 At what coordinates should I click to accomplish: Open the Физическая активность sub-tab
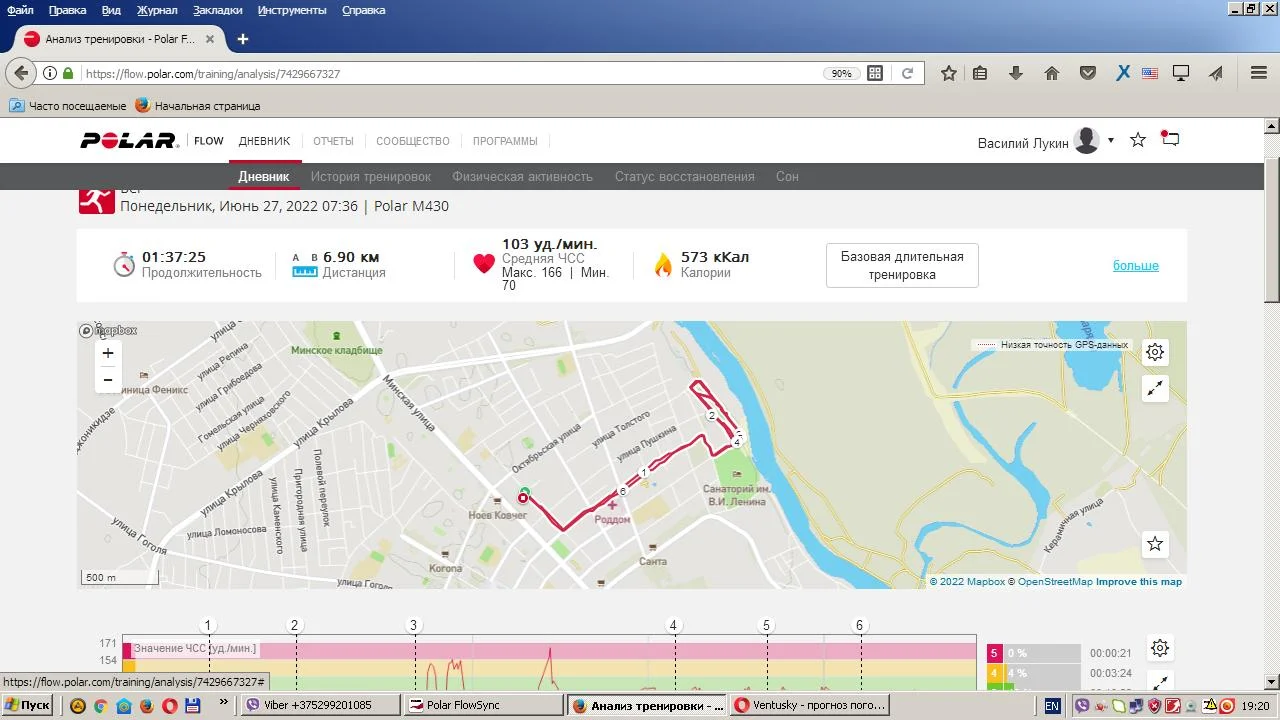pyautogui.click(x=522, y=176)
